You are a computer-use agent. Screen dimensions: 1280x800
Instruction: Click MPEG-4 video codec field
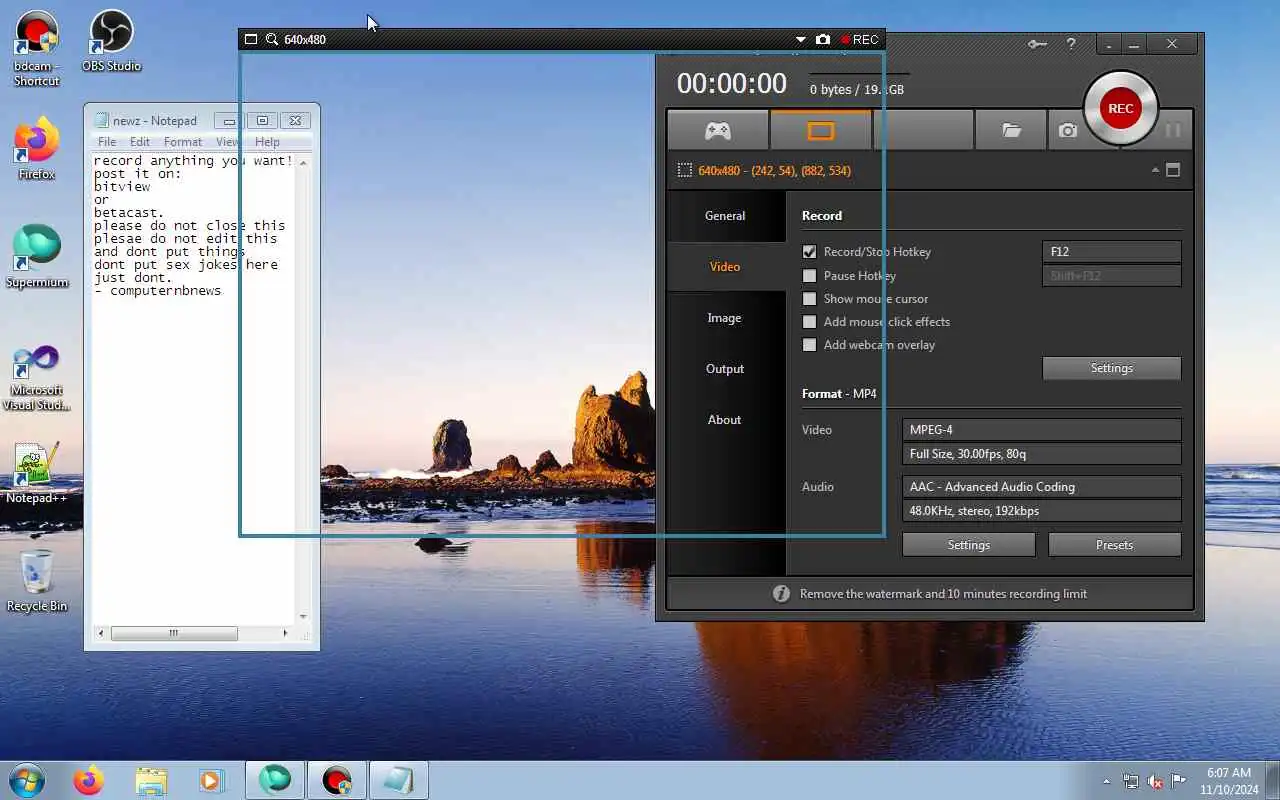1042,430
